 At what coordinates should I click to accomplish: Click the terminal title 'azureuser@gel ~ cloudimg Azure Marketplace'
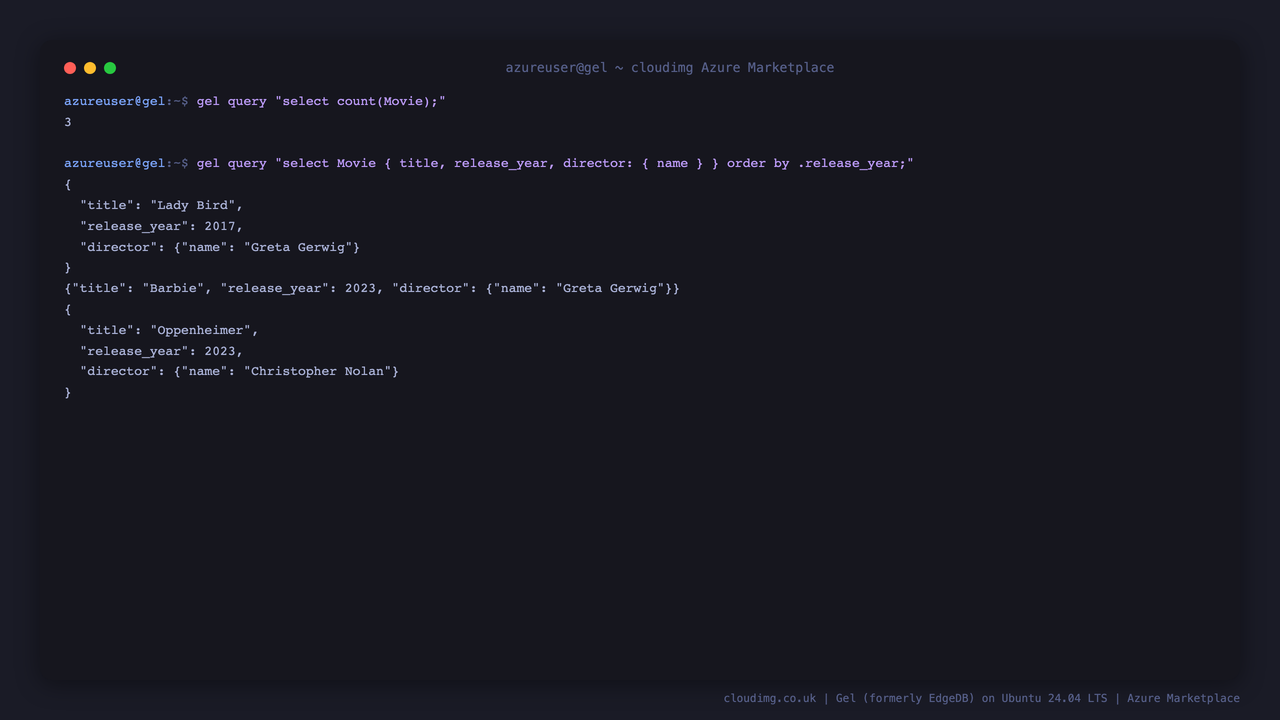tap(669, 68)
